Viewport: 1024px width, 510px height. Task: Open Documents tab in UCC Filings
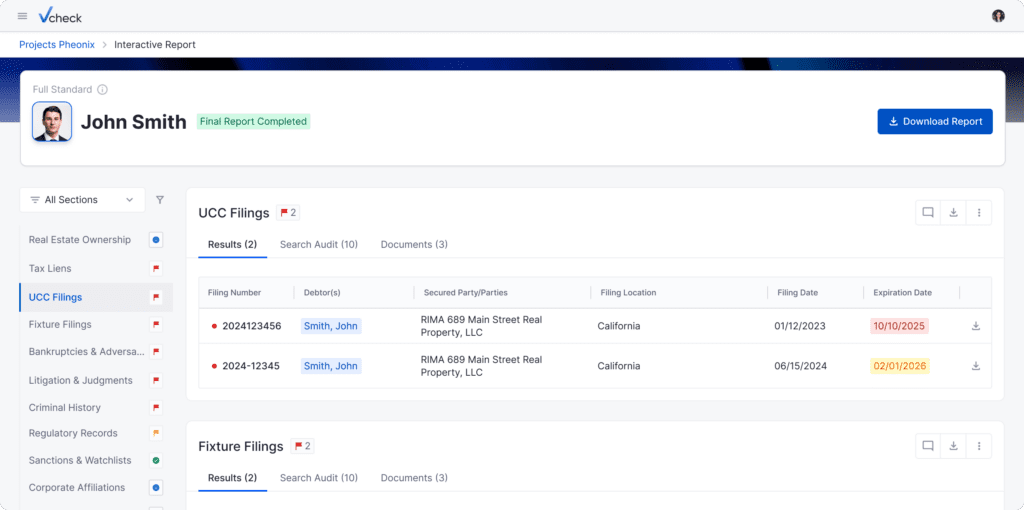(414, 244)
